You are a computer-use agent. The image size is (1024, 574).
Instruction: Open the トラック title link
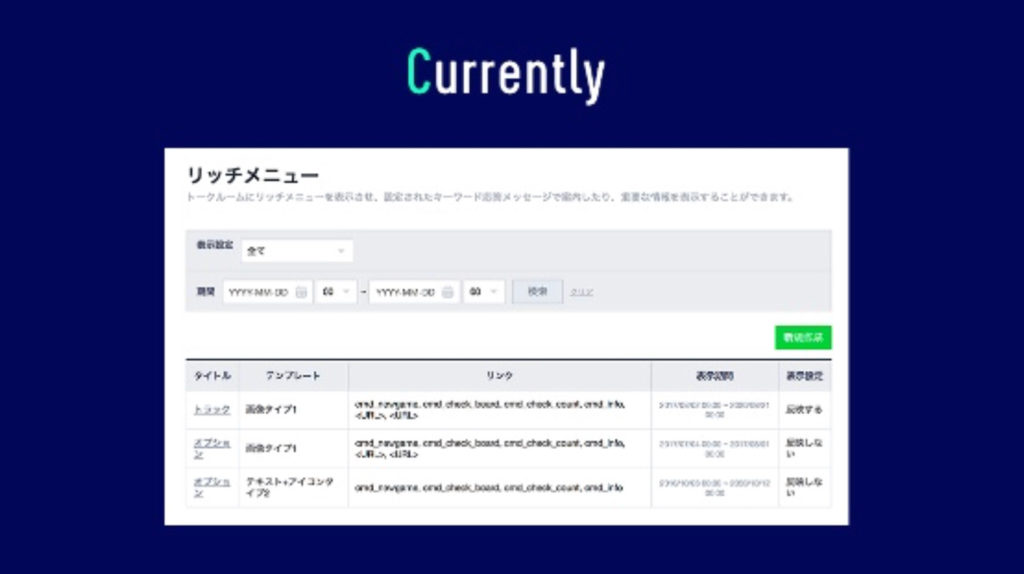click(212, 409)
